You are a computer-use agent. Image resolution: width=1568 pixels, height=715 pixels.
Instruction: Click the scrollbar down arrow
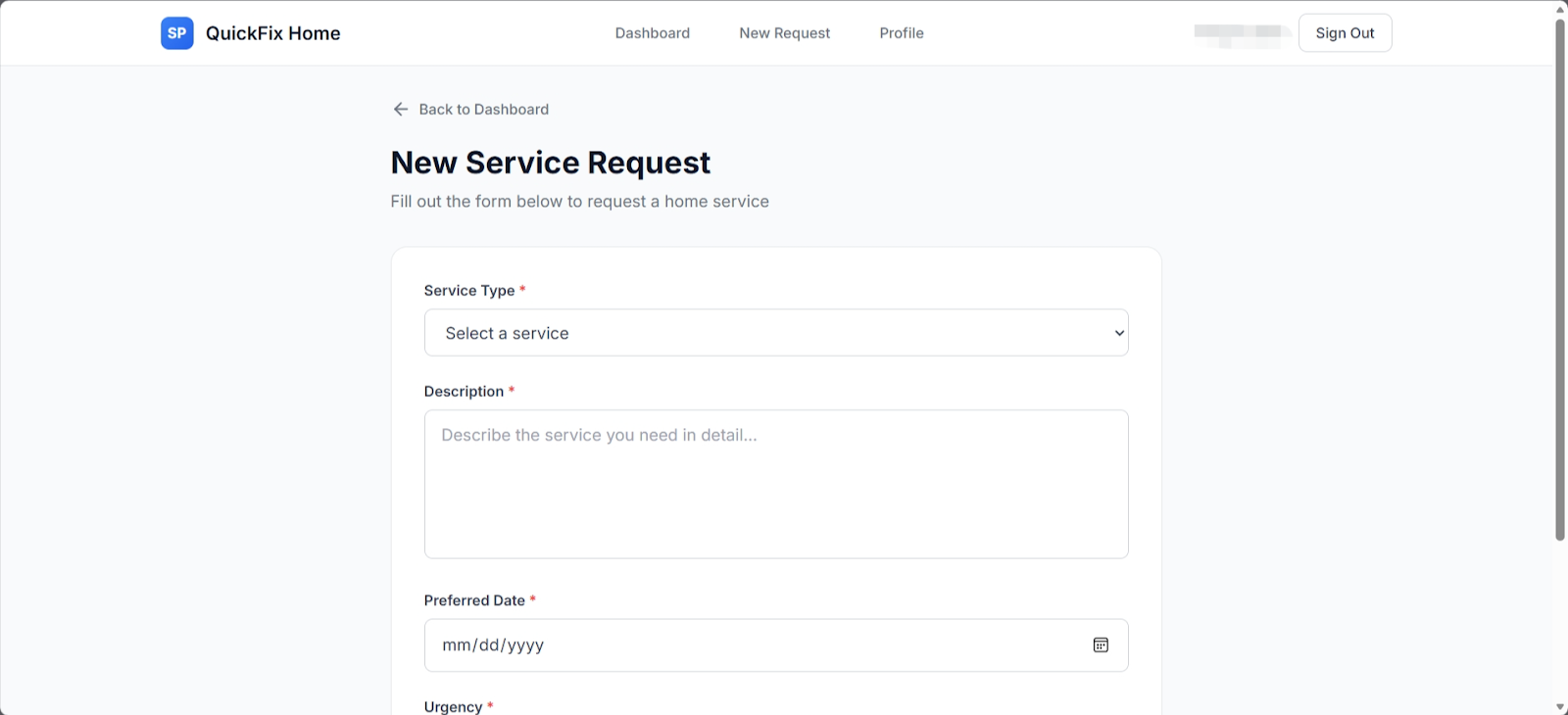click(1560, 707)
